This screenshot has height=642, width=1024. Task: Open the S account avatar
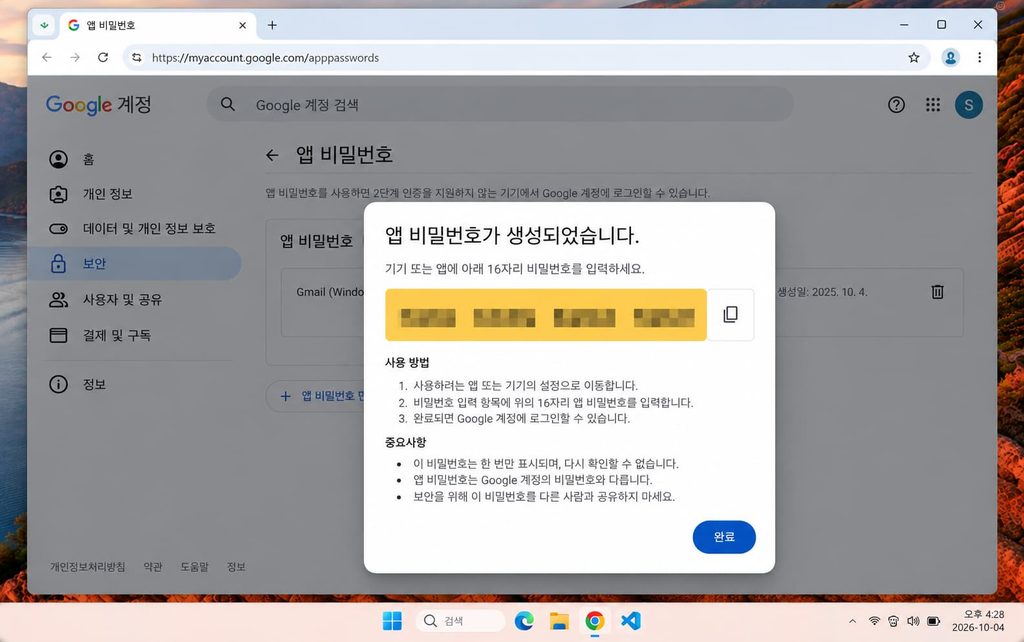(968, 104)
